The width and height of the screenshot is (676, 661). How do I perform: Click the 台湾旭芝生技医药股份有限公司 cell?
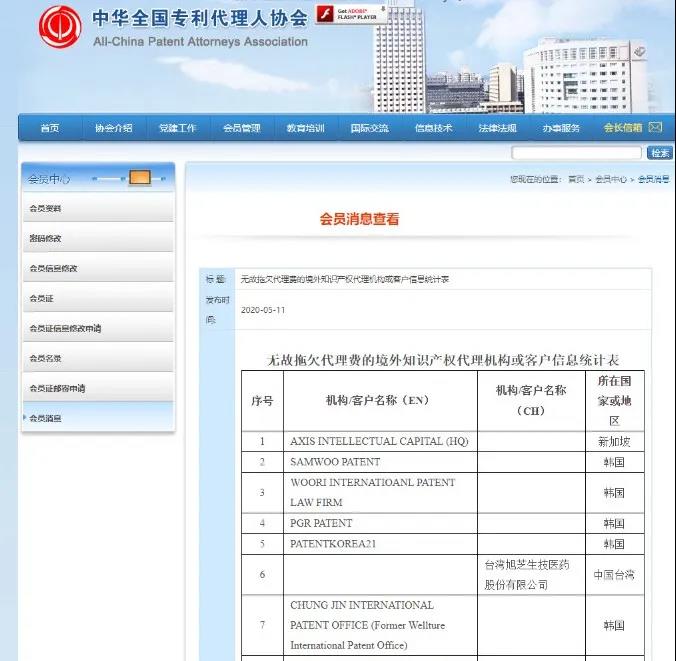tap(531, 574)
